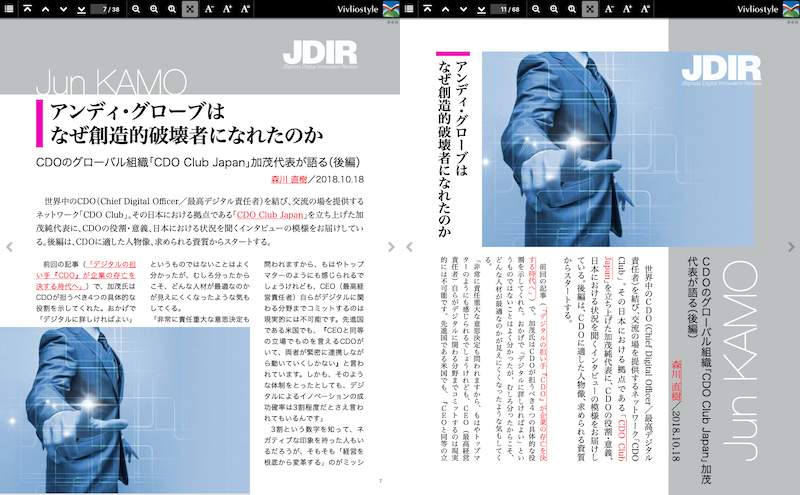This screenshot has height=495, width=800.
Task: Open 「デジタルの担い手『CDO』」 article link, left viewer
Action: pos(85,275)
